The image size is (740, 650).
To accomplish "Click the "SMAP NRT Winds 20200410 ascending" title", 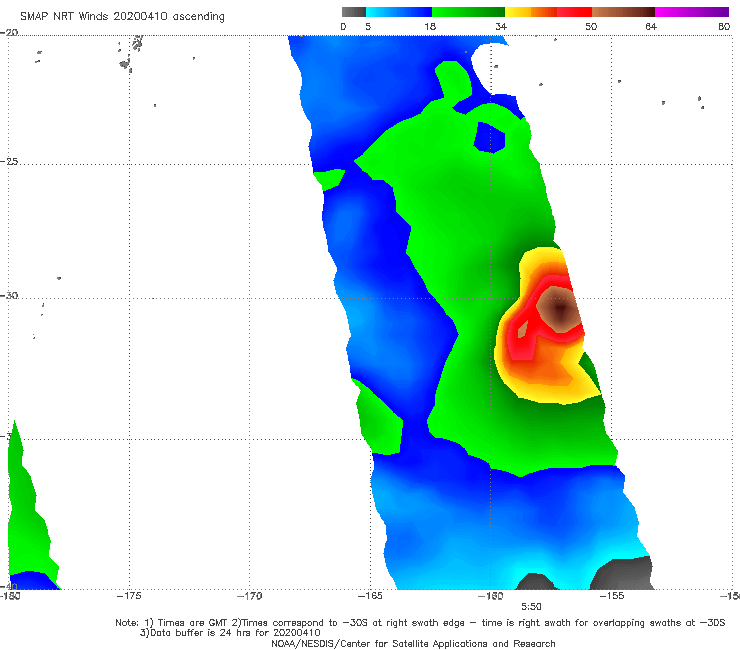I will pyautogui.click(x=122, y=17).
